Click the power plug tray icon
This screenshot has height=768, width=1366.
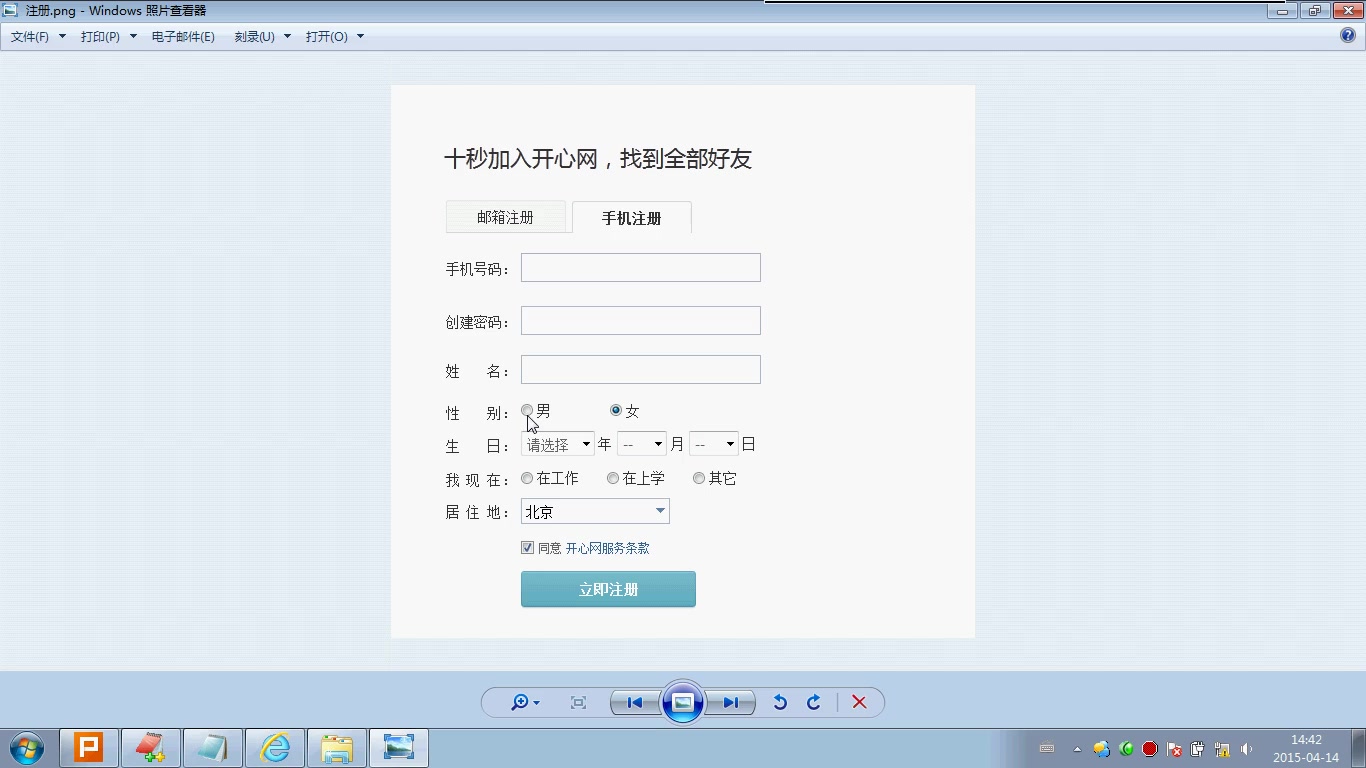[1198, 748]
